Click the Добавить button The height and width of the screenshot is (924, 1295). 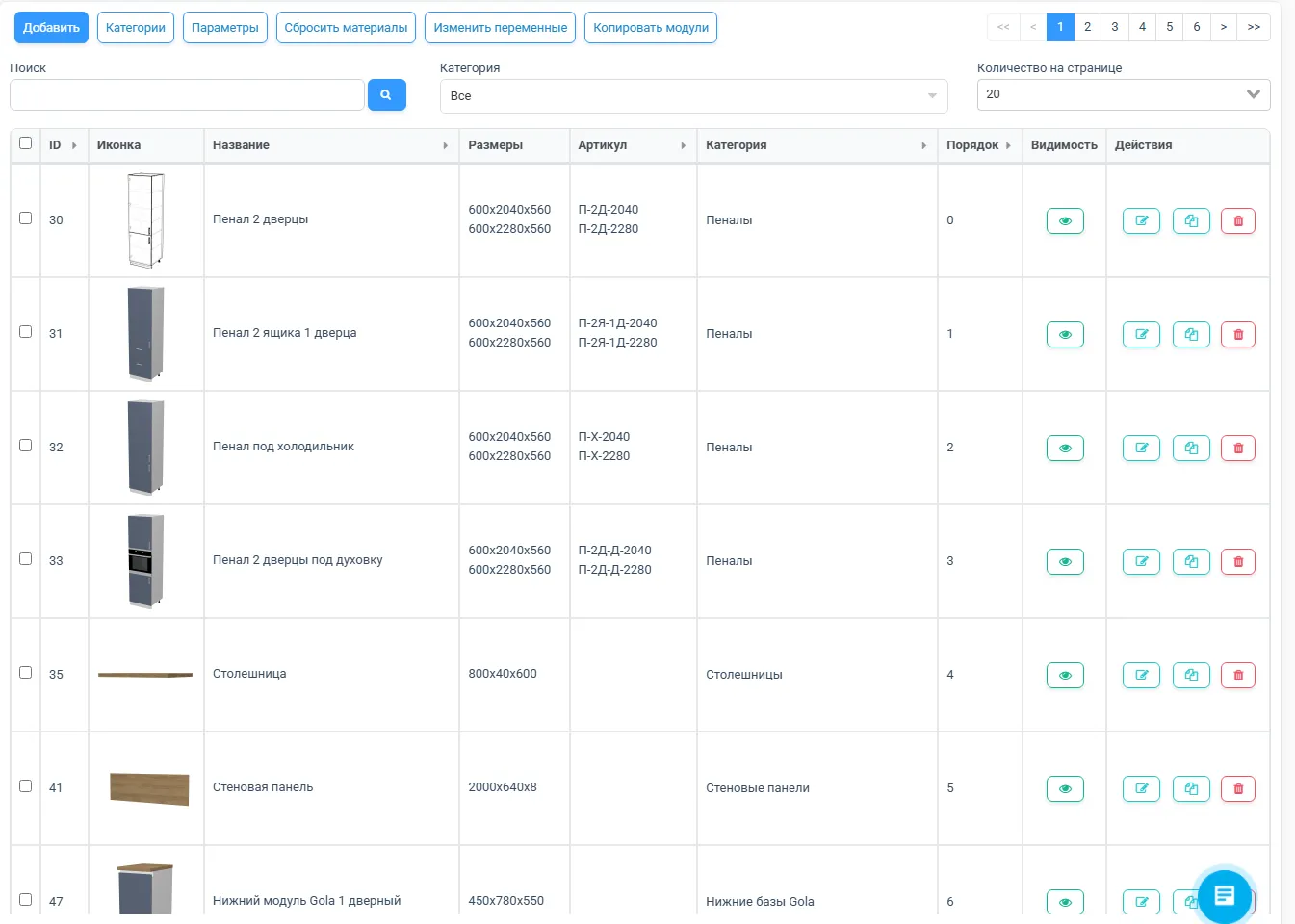51,28
